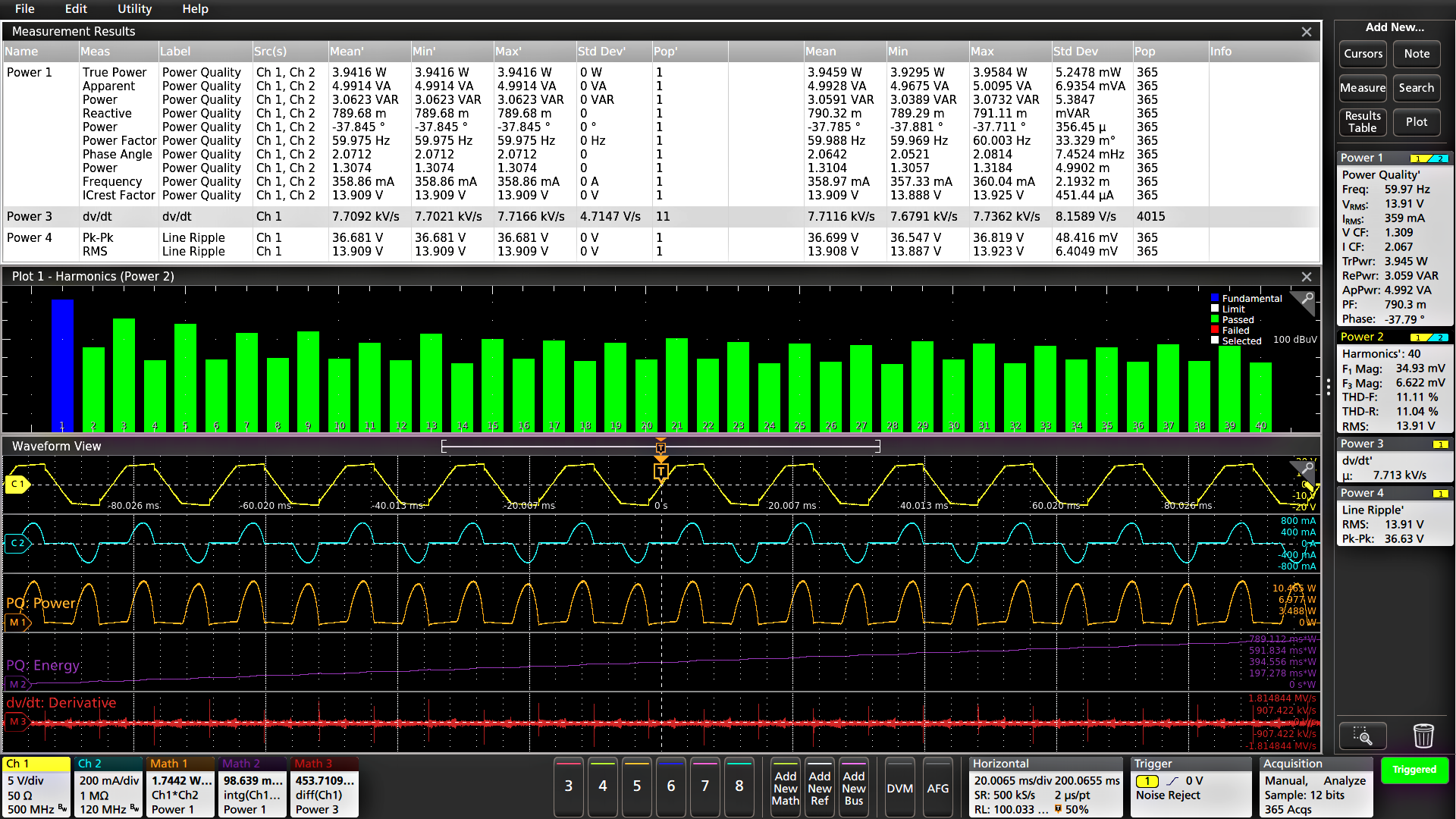Open the Ch 1 vertical settings badge
The image size is (1456, 819).
(35, 787)
